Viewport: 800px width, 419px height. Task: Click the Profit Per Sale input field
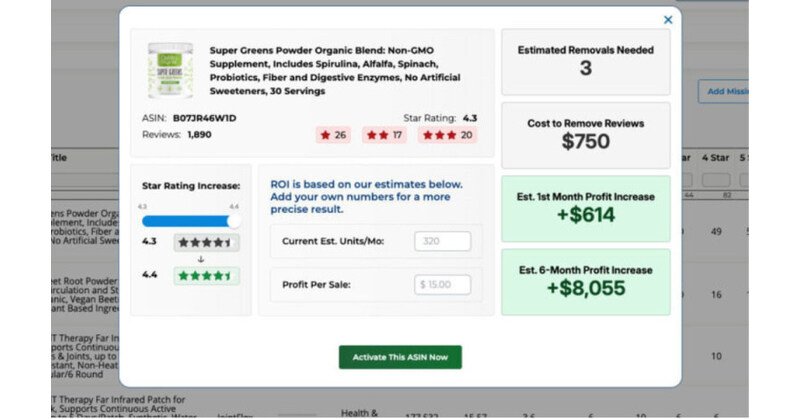[x=442, y=285]
